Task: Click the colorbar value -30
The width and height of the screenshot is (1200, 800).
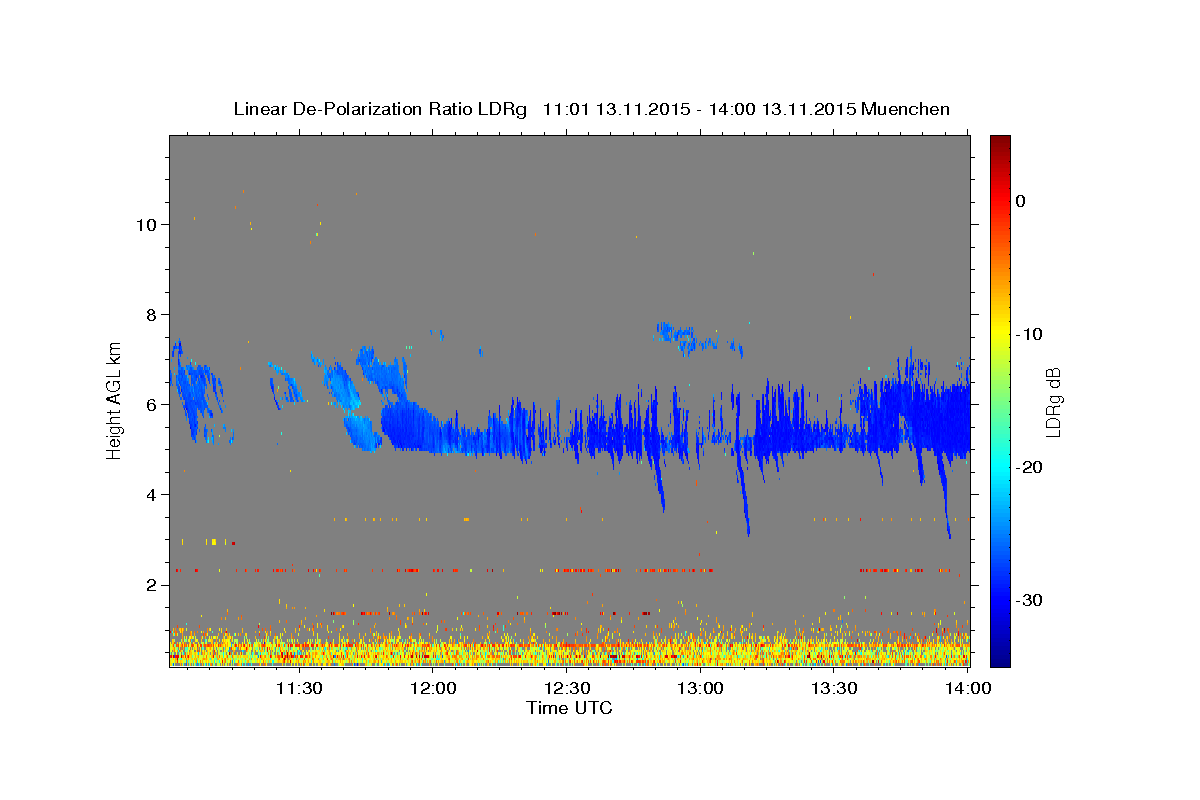Action: tap(1029, 600)
